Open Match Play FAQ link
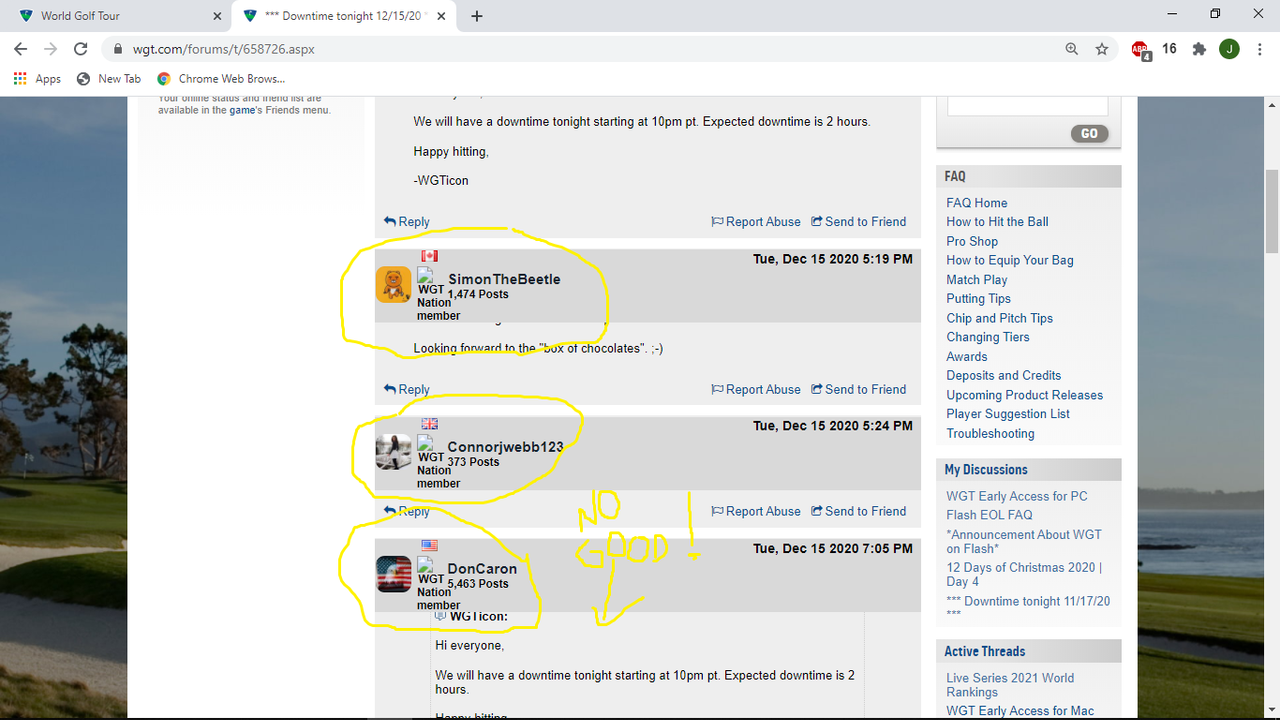The width and height of the screenshot is (1280, 720). [977, 280]
